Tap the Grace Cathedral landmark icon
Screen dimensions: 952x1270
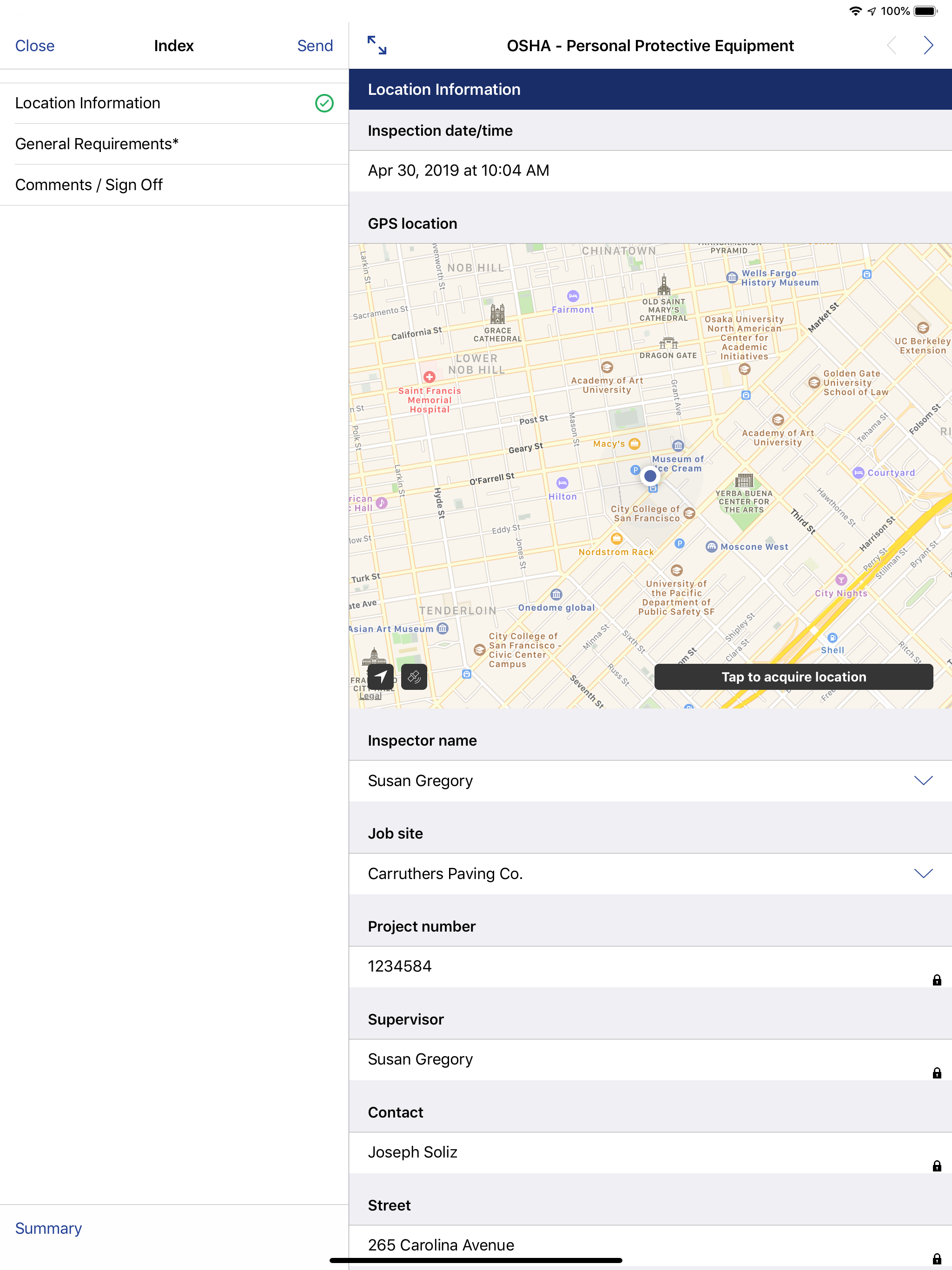[x=497, y=314]
